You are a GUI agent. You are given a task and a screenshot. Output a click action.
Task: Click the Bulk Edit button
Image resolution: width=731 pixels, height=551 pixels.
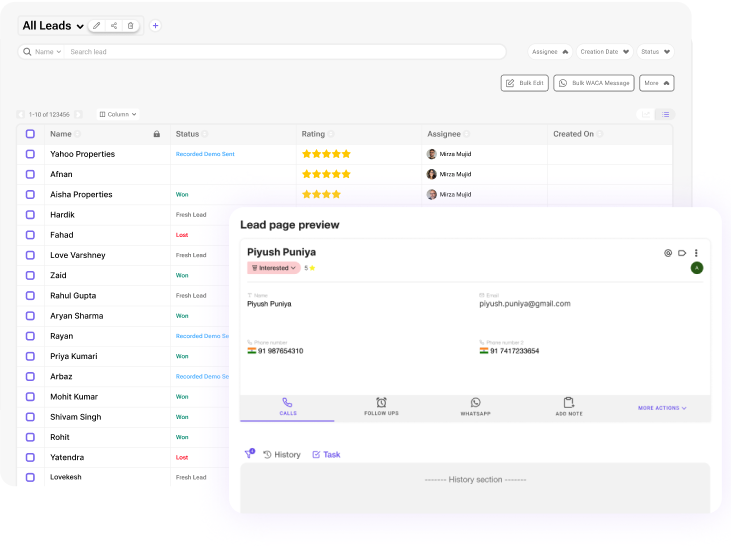524,83
